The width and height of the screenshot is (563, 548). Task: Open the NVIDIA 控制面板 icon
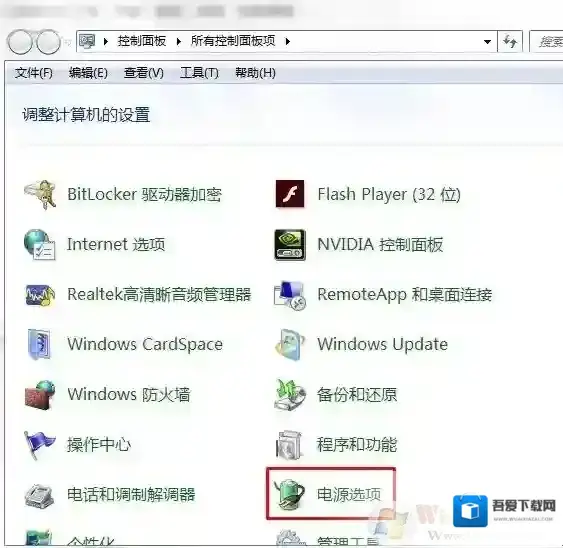290,245
